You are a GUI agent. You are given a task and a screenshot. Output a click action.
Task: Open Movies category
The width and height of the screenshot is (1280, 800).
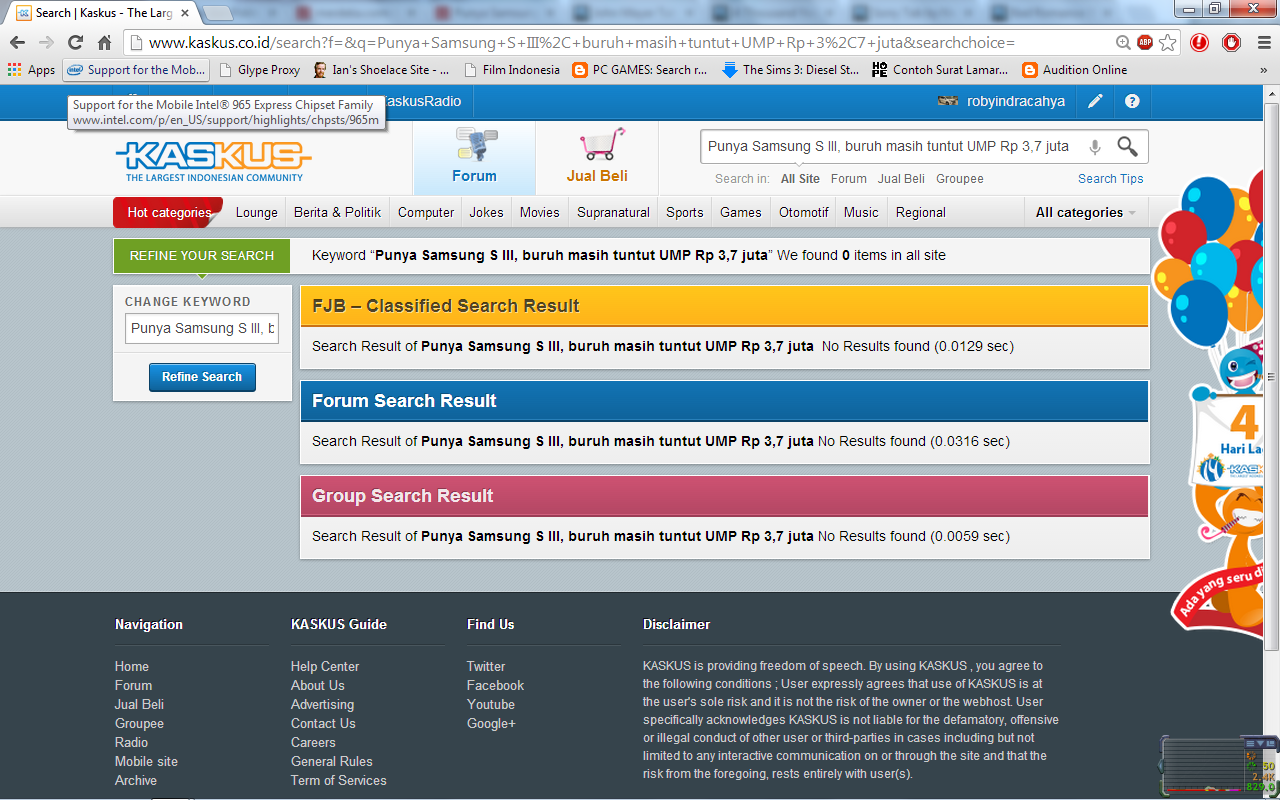pyautogui.click(x=540, y=212)
